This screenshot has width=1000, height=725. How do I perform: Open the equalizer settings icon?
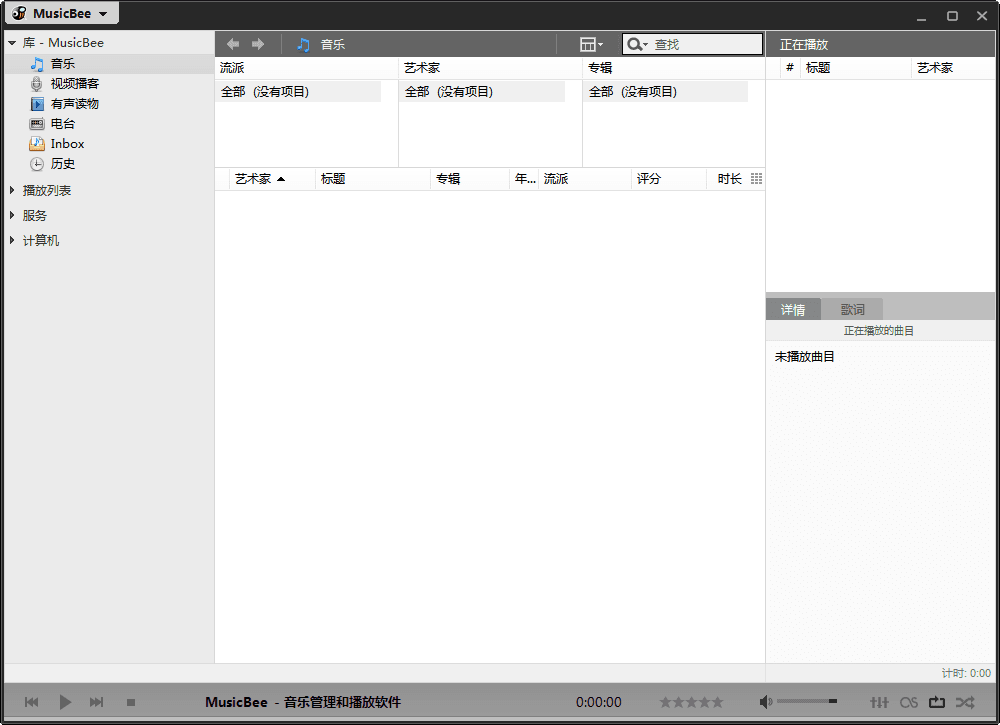pyautogui.click(x=879, y=702)
